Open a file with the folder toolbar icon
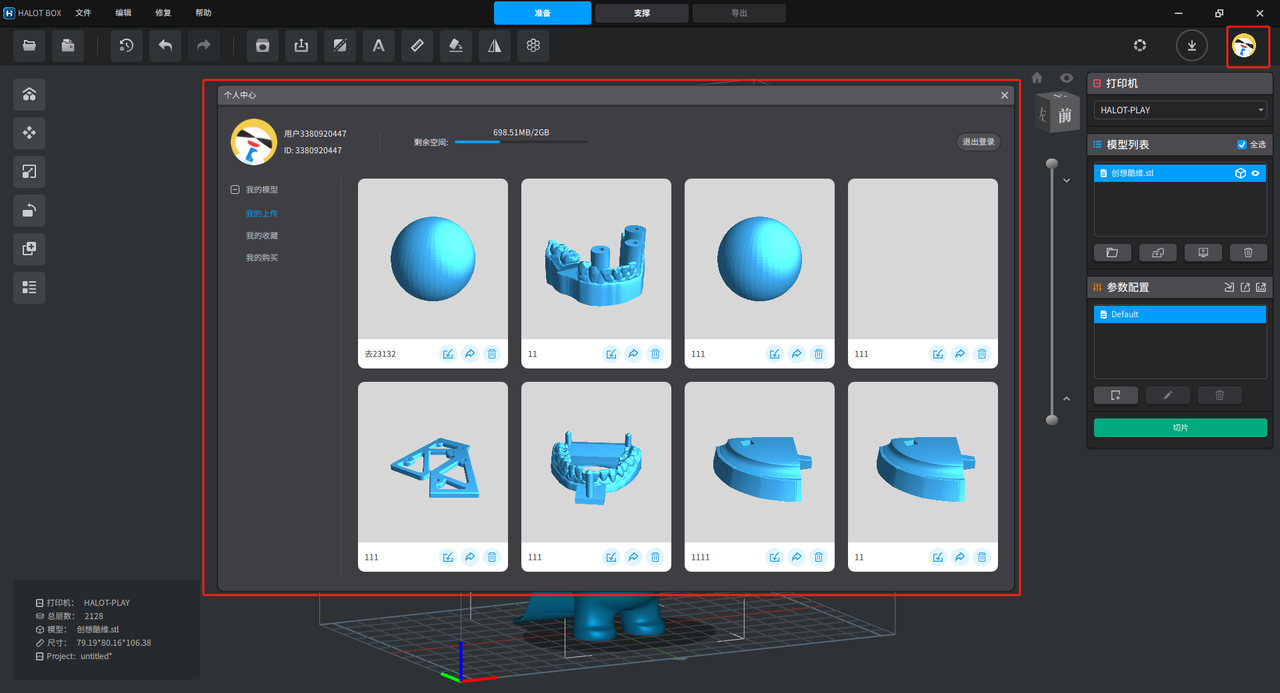Viewport: 1280px width, 693px height. click(x=29, y=45)
